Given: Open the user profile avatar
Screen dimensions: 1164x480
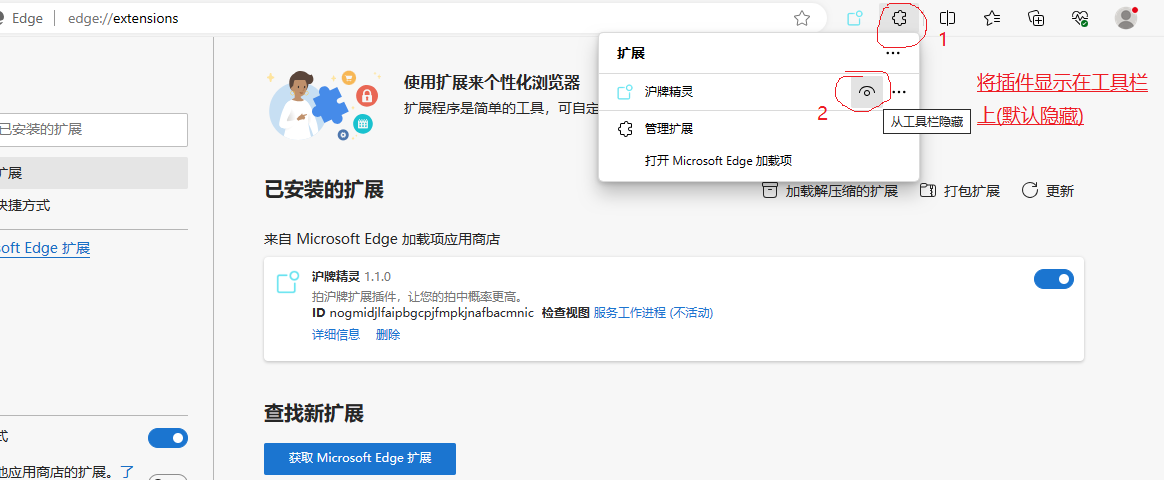Looking at the screenshot, I should tap(1126, 19).
